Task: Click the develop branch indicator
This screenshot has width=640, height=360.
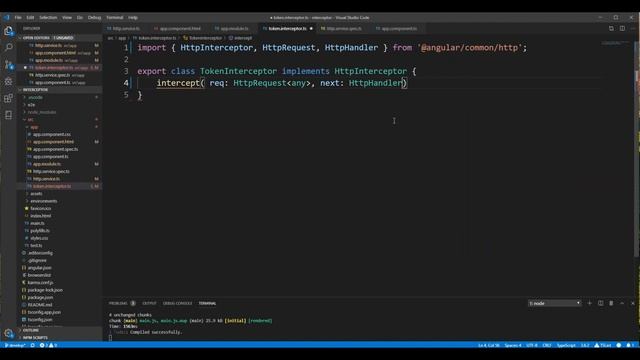Action: coord(15,345)
